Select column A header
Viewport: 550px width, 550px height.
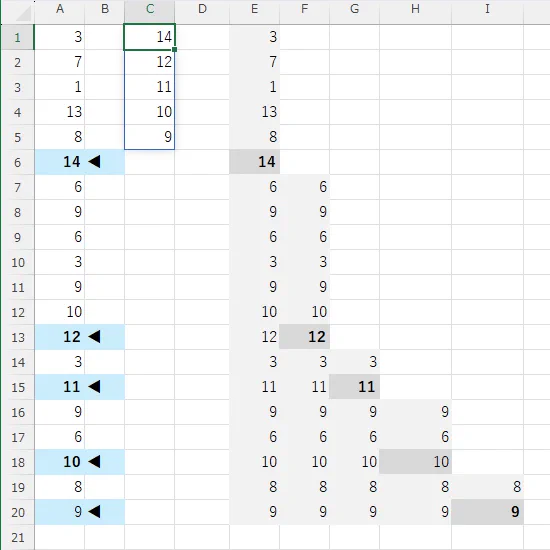pyautogui.click(x=60, y=9)
